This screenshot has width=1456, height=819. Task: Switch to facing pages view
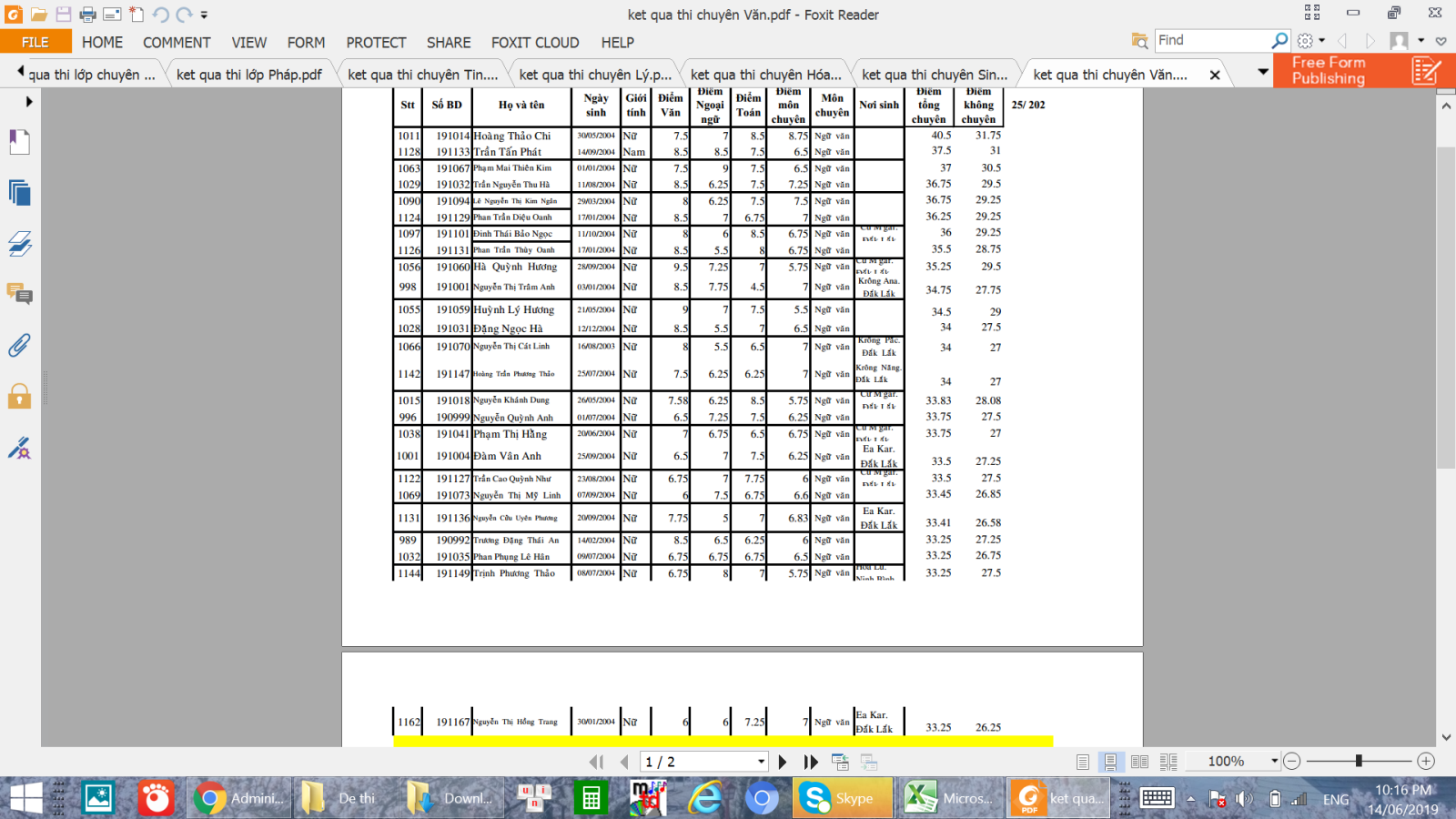1139,762
